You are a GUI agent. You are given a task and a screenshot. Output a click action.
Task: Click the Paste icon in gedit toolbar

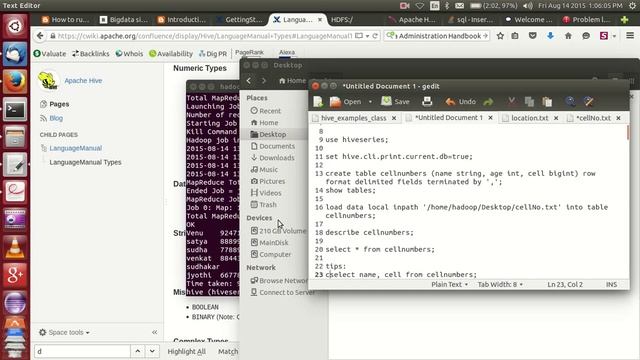tap(547, 102)
